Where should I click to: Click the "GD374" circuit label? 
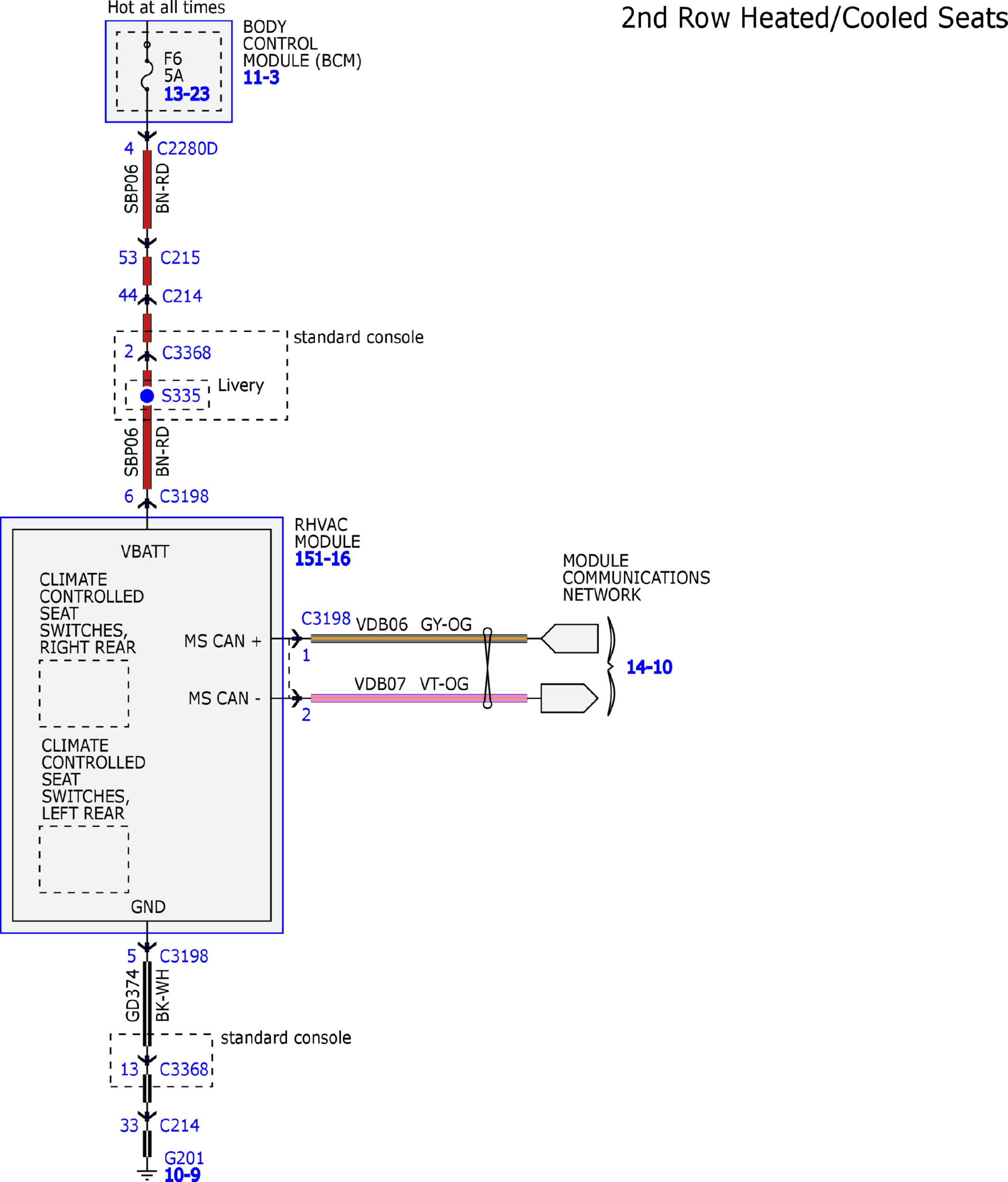click(x=133, y=996)
